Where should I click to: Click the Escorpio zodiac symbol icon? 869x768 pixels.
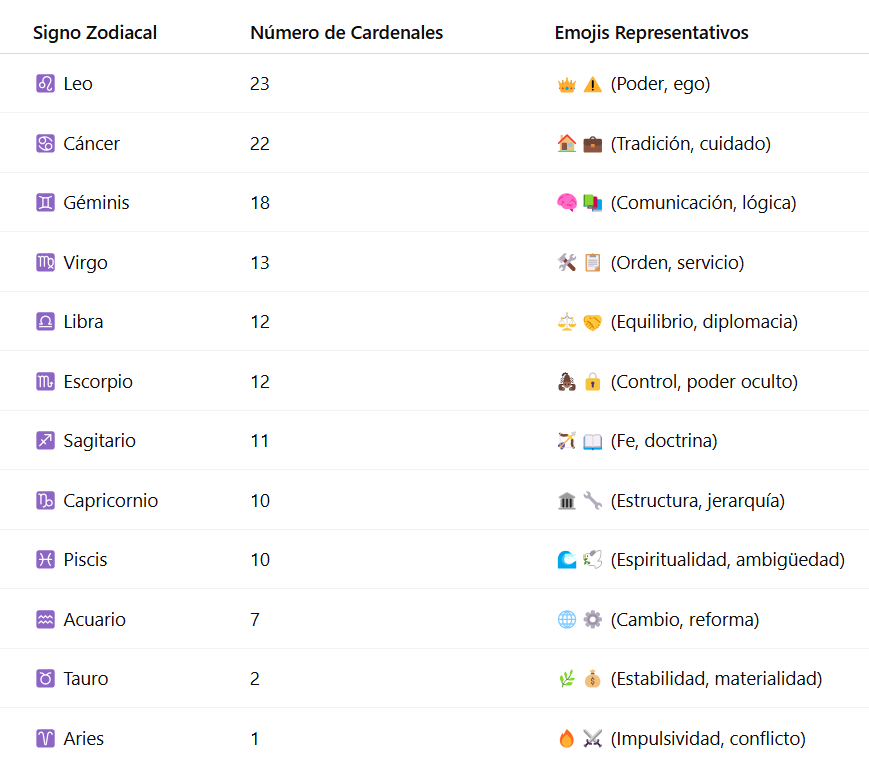(45, 381)
